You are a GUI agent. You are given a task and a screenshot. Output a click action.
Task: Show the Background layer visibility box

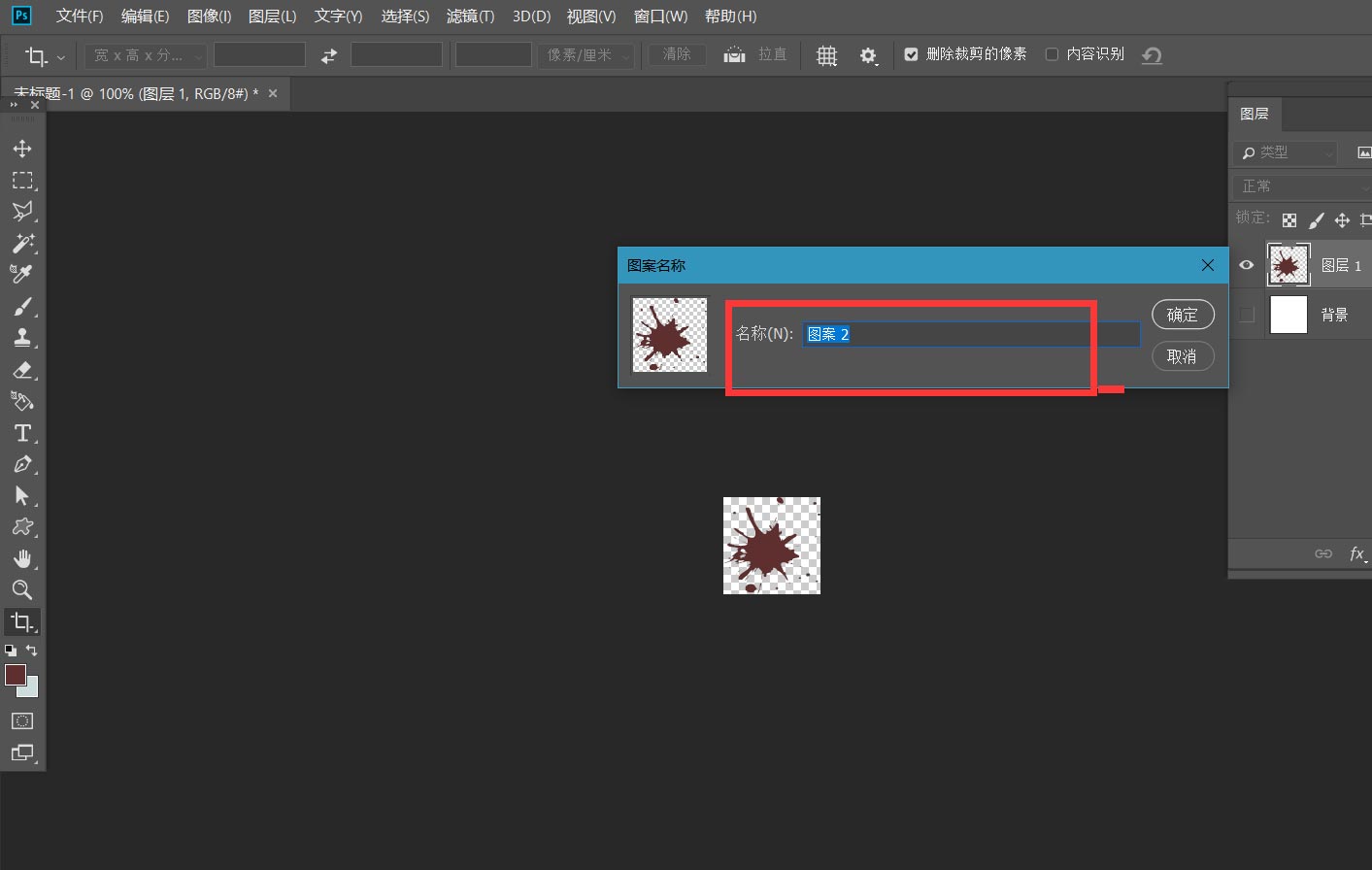1247,315
